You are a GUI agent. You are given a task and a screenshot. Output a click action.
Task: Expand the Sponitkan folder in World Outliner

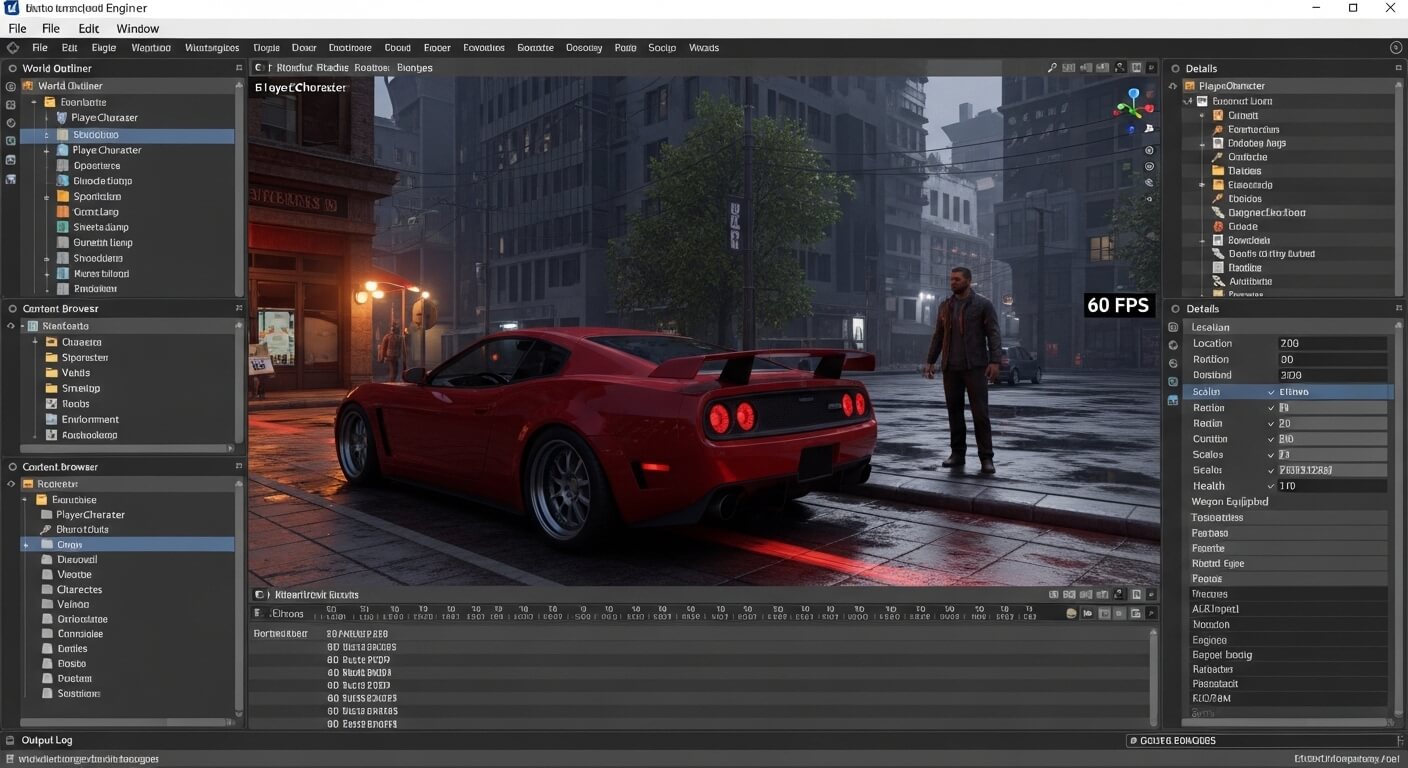[x=47, y=197]
